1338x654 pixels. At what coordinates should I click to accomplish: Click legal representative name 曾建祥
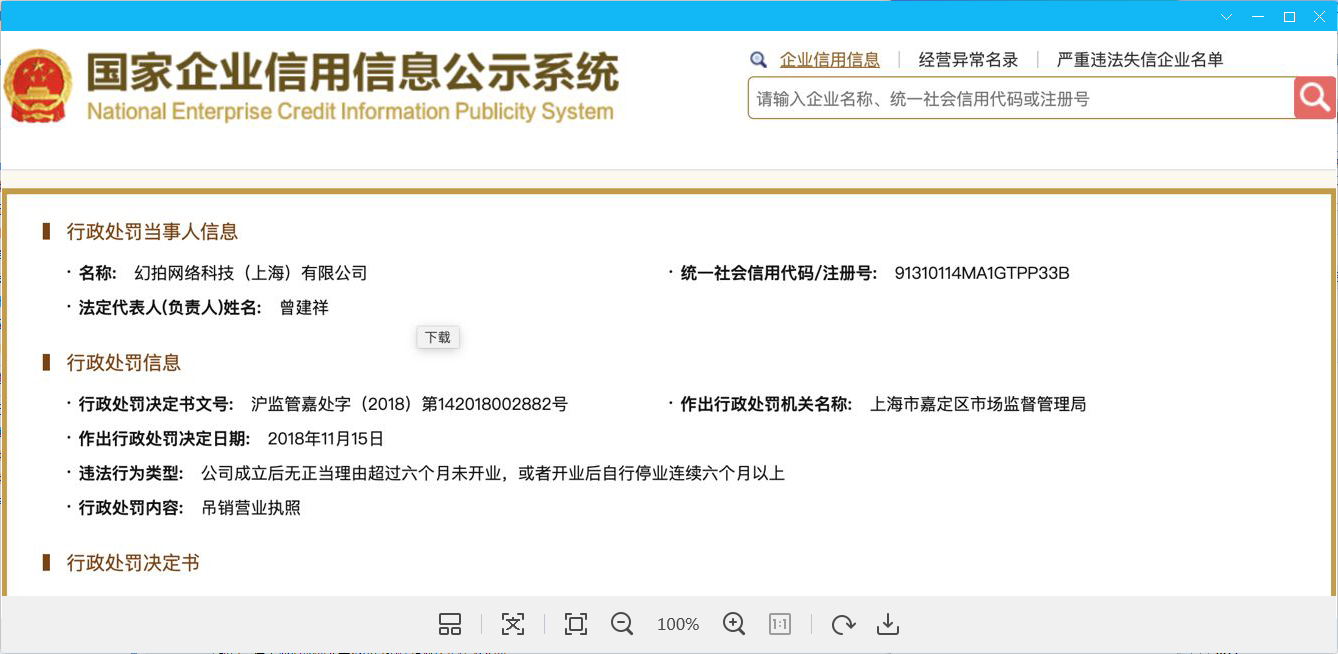(304, 308)
